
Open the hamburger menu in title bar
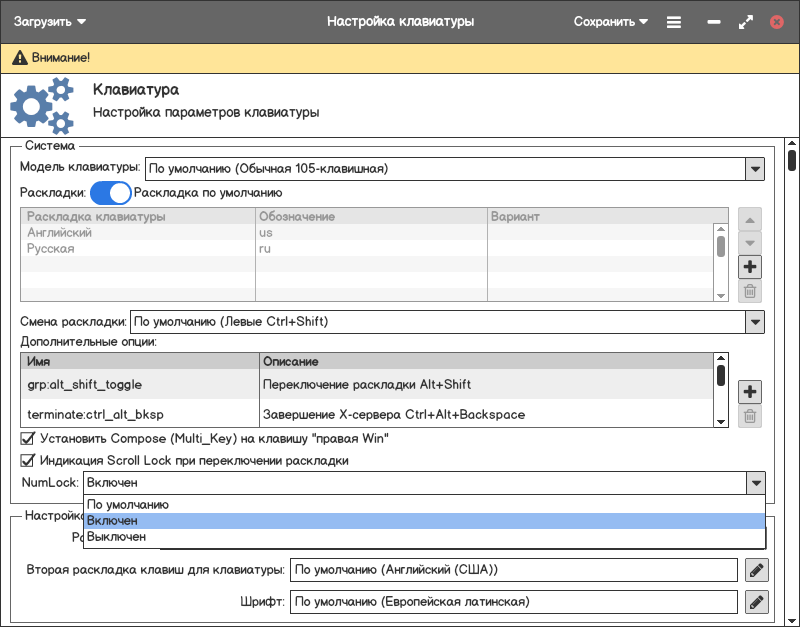[x=674, y=22]
